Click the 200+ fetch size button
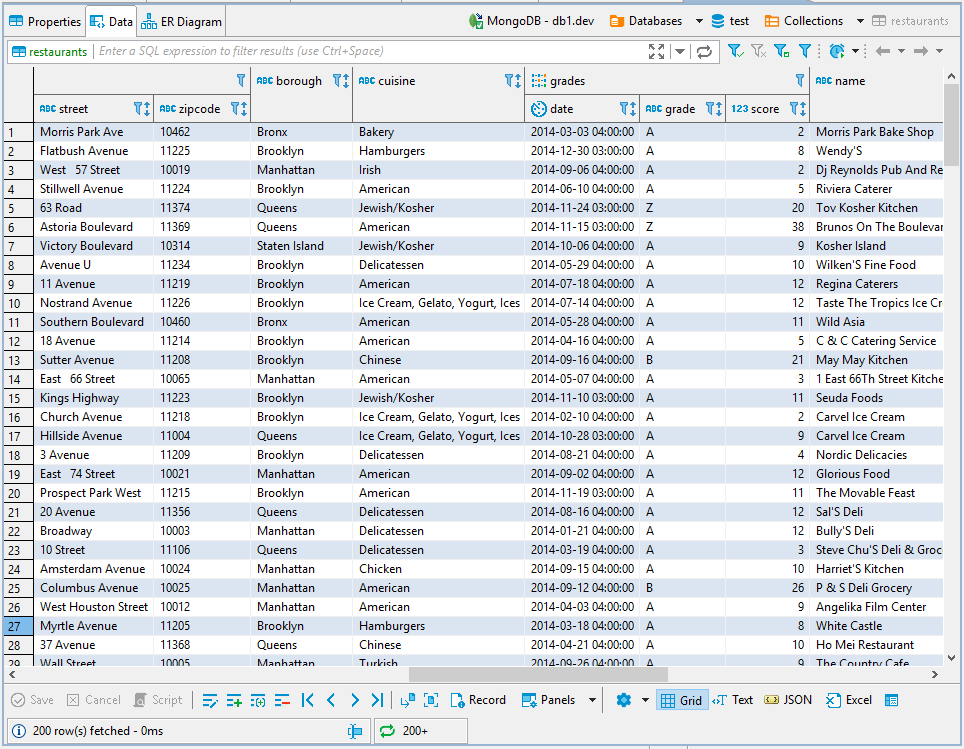Image resolution: width=964 pixels, height=749 pixels. tap(421, 731)
